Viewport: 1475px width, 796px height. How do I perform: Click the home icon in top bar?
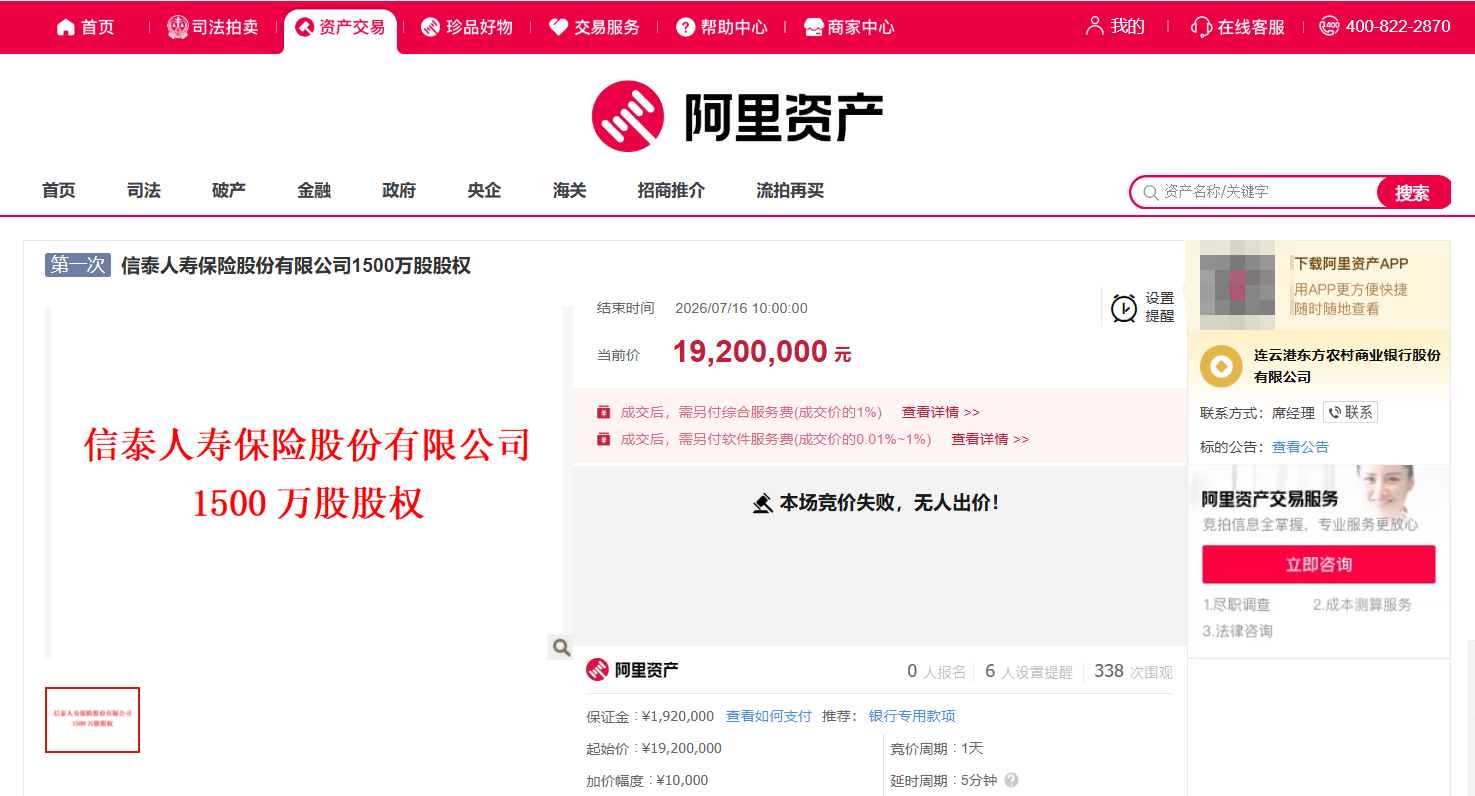pyautogui.click(x=66, y=27)
